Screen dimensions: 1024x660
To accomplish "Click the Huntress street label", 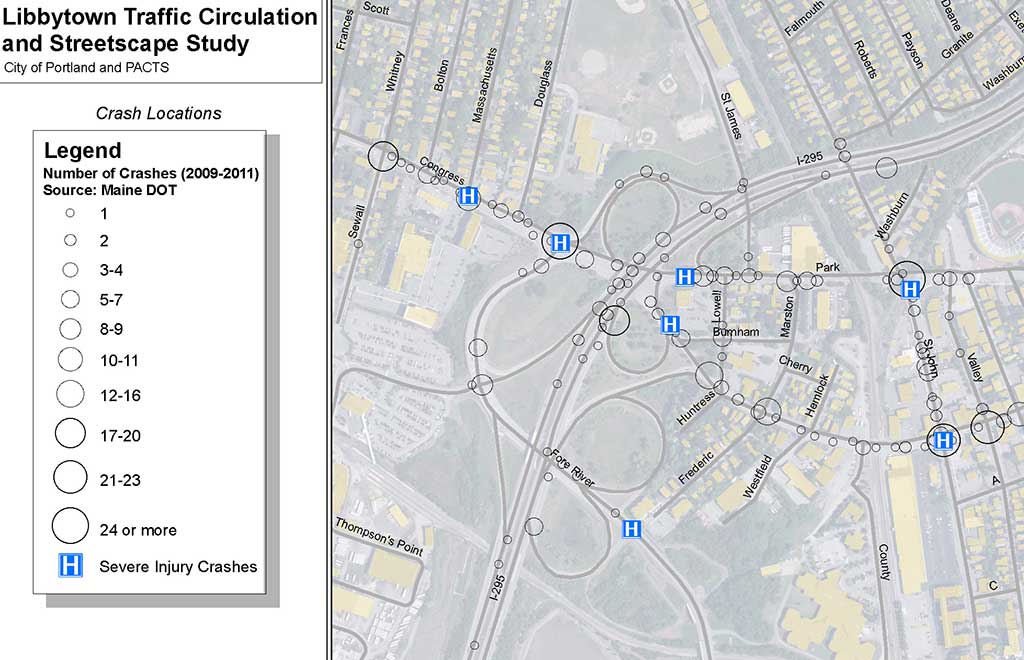I will click(x=696, y=408).
